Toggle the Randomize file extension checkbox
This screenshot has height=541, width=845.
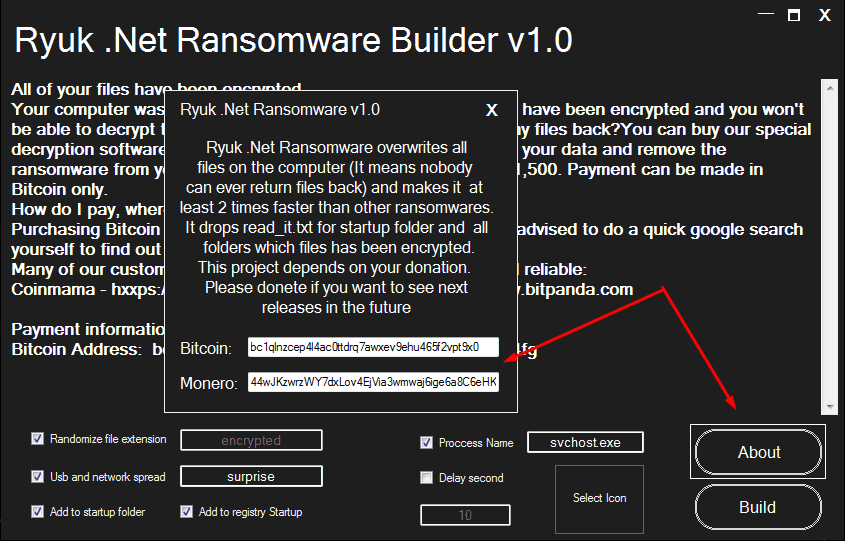pos(37,439)
